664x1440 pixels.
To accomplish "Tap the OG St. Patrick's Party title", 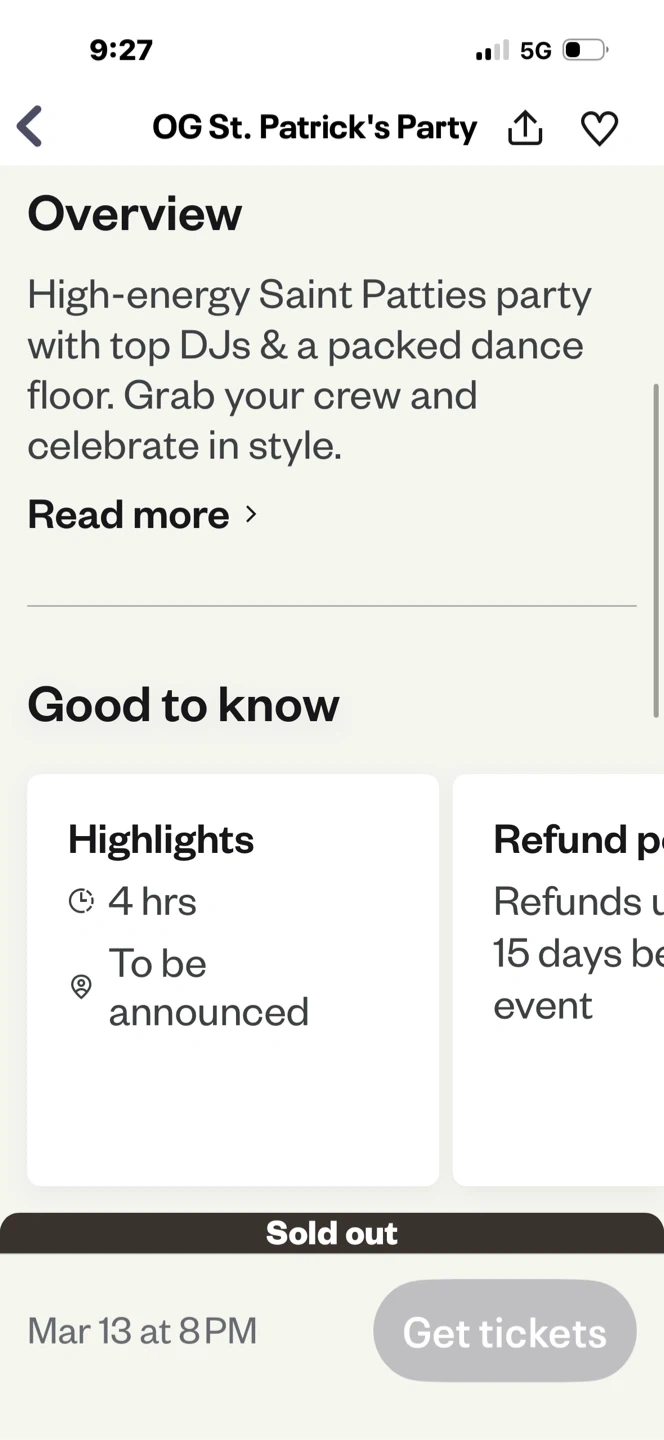I will coord(314,127).
